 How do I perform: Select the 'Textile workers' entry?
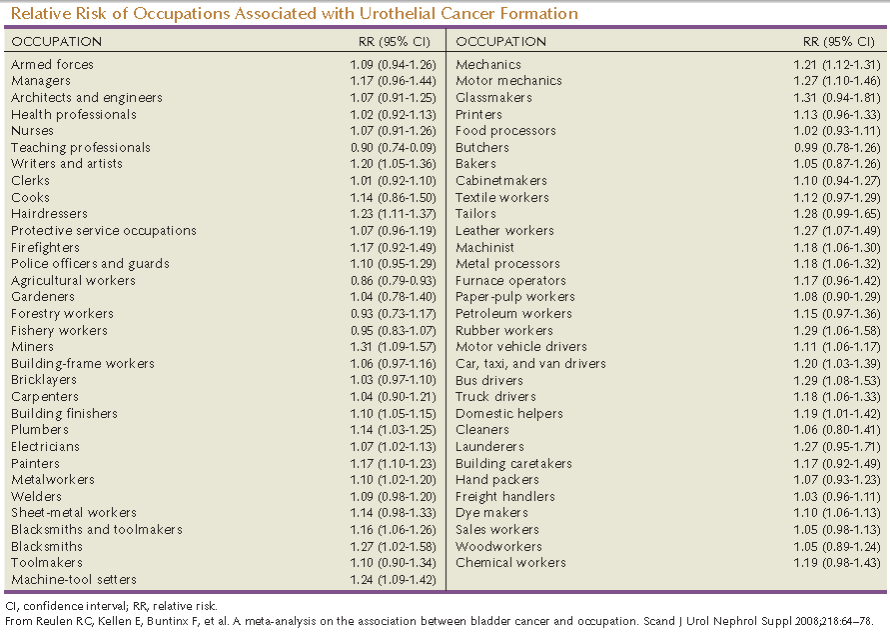click(x=502, y=198)
